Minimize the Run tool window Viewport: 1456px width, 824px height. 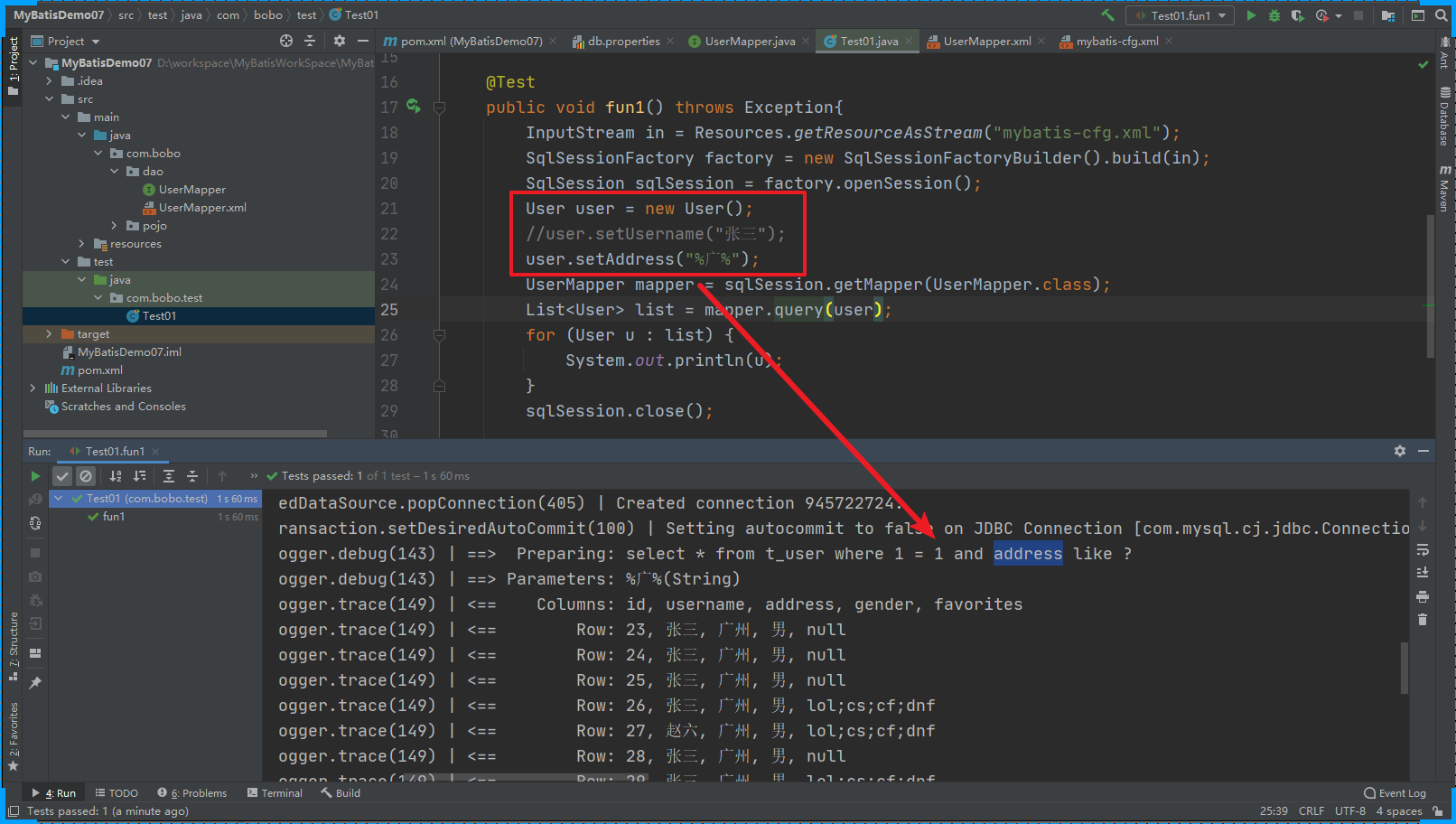1423,451
